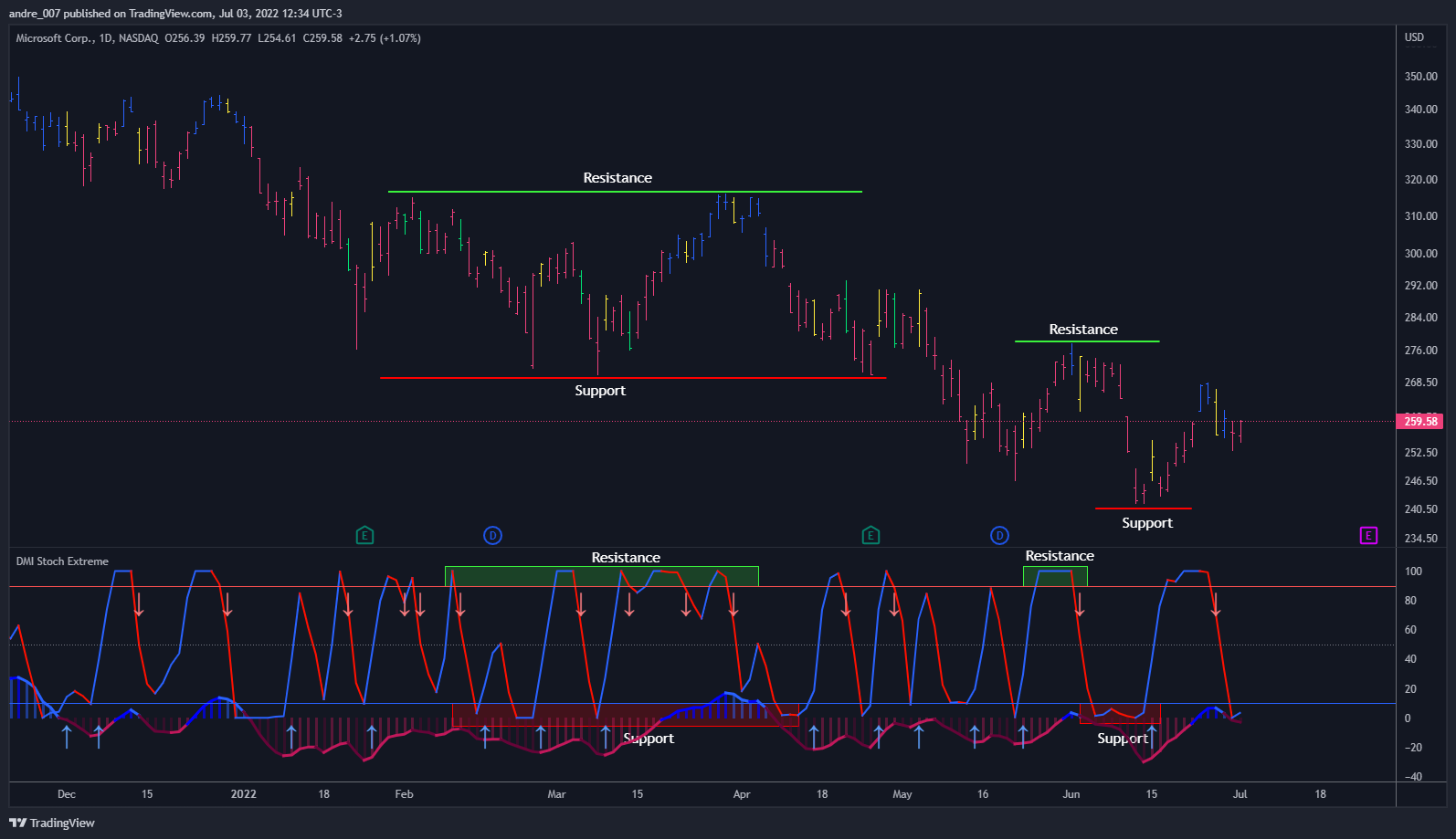Select the indicator Support label in the wide red box

click(649, 739)
